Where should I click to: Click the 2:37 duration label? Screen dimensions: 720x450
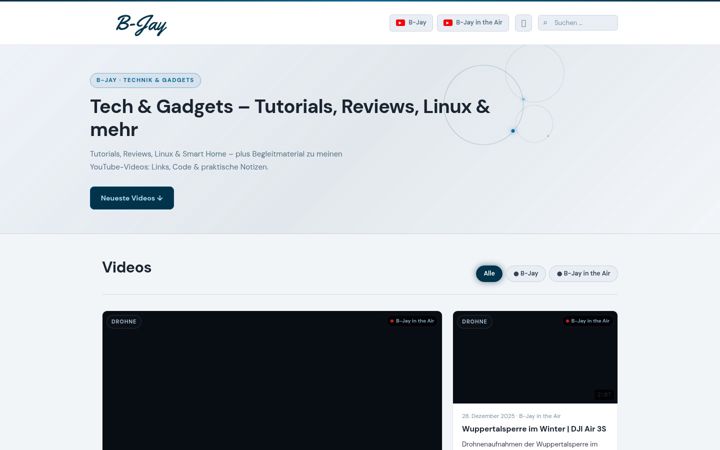pos(604,395)
